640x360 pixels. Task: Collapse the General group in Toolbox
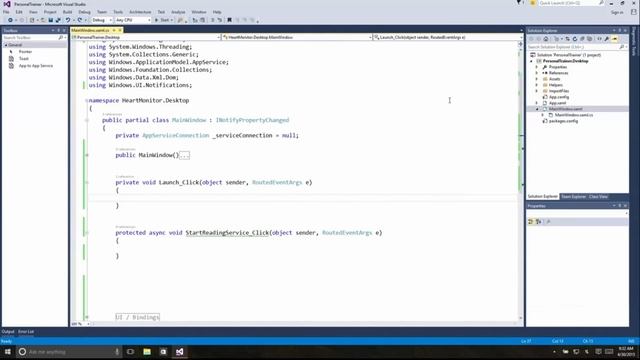[6, 45]
